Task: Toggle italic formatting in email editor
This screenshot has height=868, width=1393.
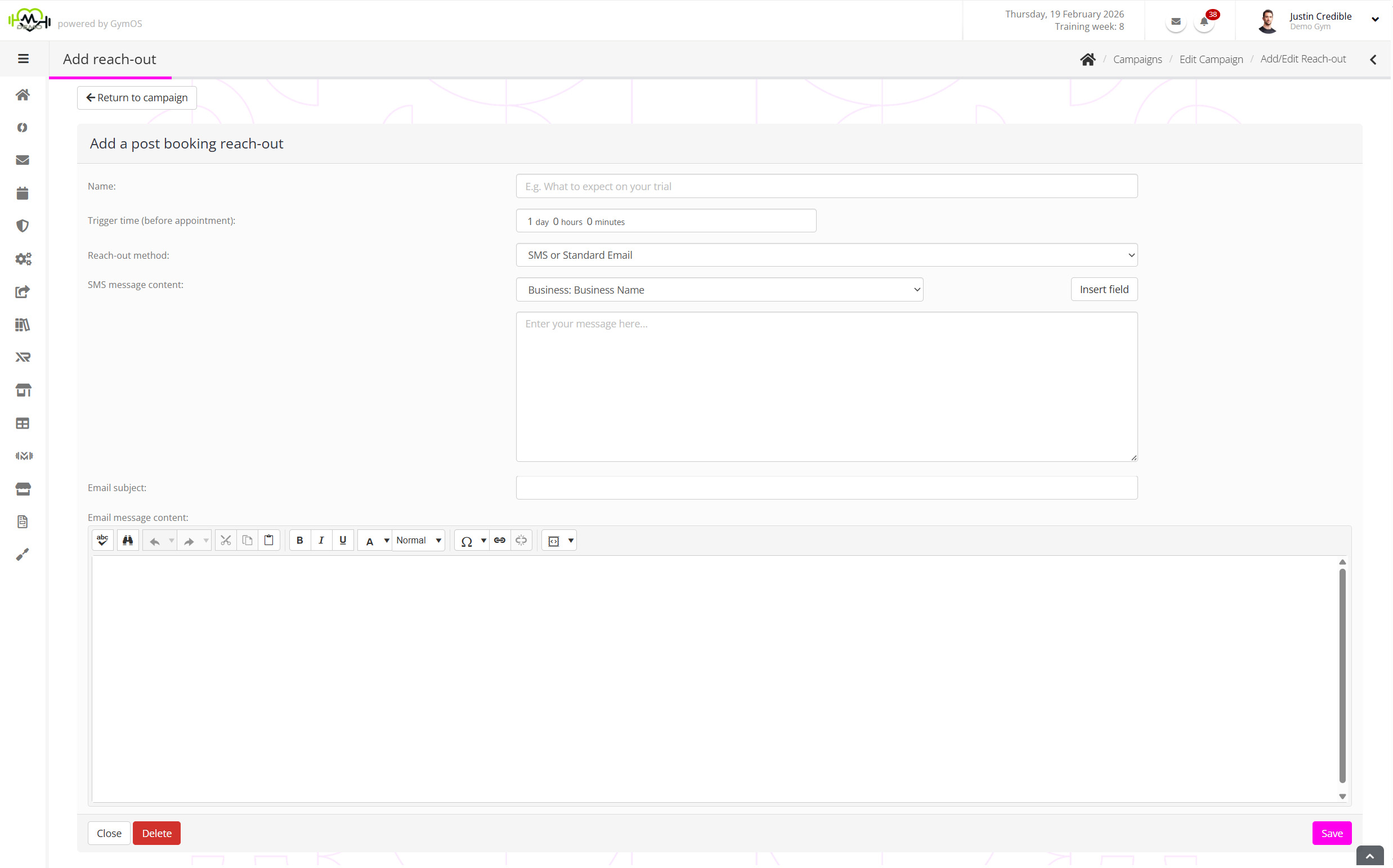Action: 321,540
